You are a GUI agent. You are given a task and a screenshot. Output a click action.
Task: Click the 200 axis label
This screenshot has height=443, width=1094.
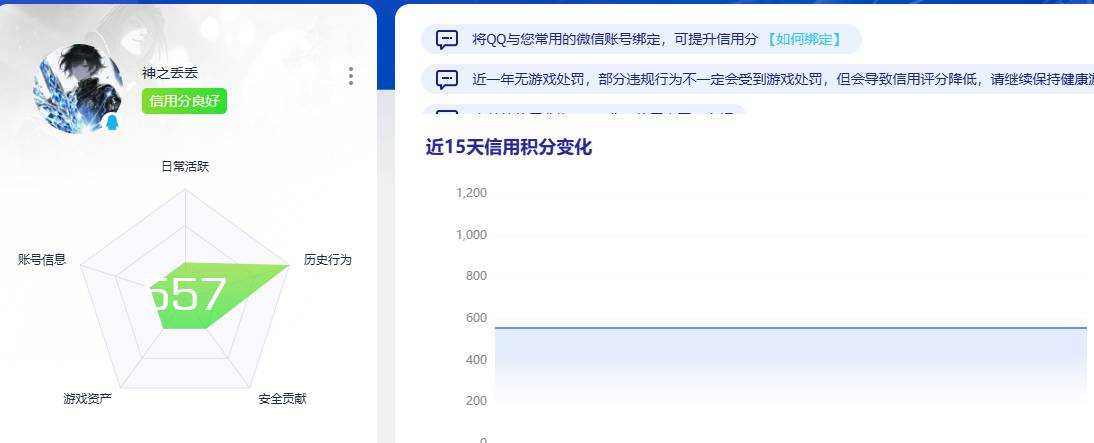[x=476, y=400]
